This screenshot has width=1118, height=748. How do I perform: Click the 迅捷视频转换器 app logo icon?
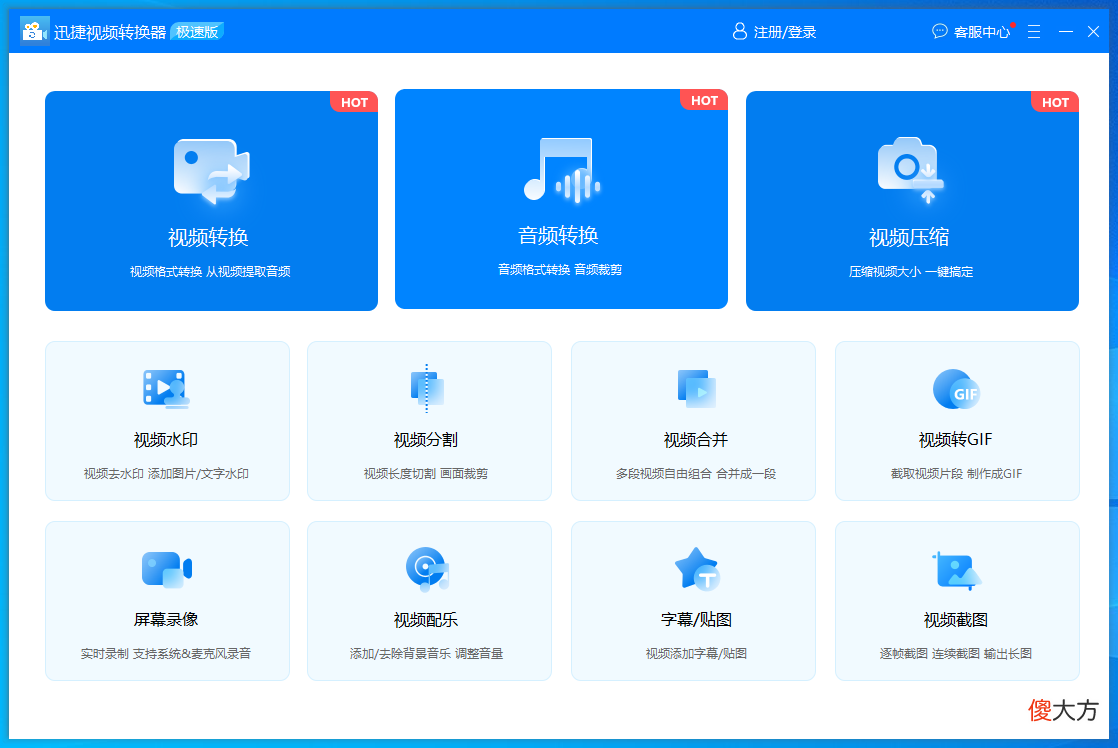tap(34, 31)
